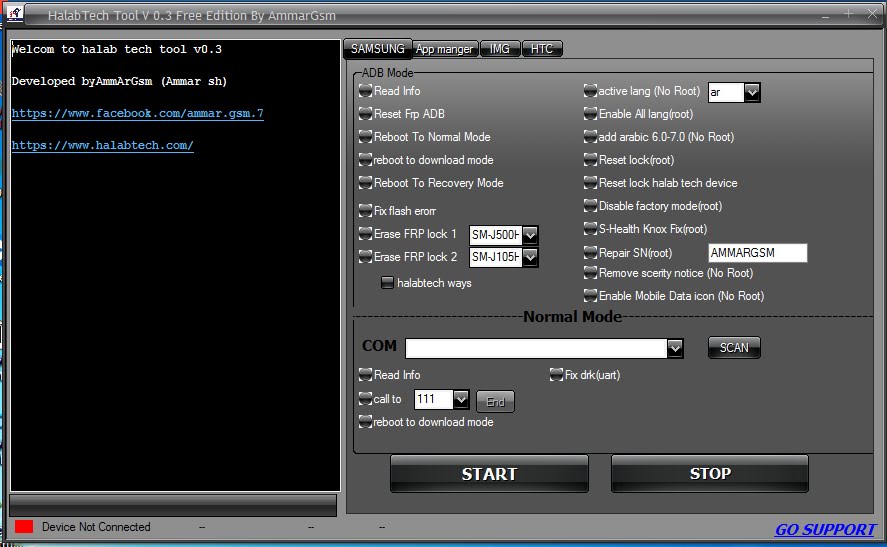Check Reset lock halab tech device
The height and width of the screenshot is (547, 887).
591,183
